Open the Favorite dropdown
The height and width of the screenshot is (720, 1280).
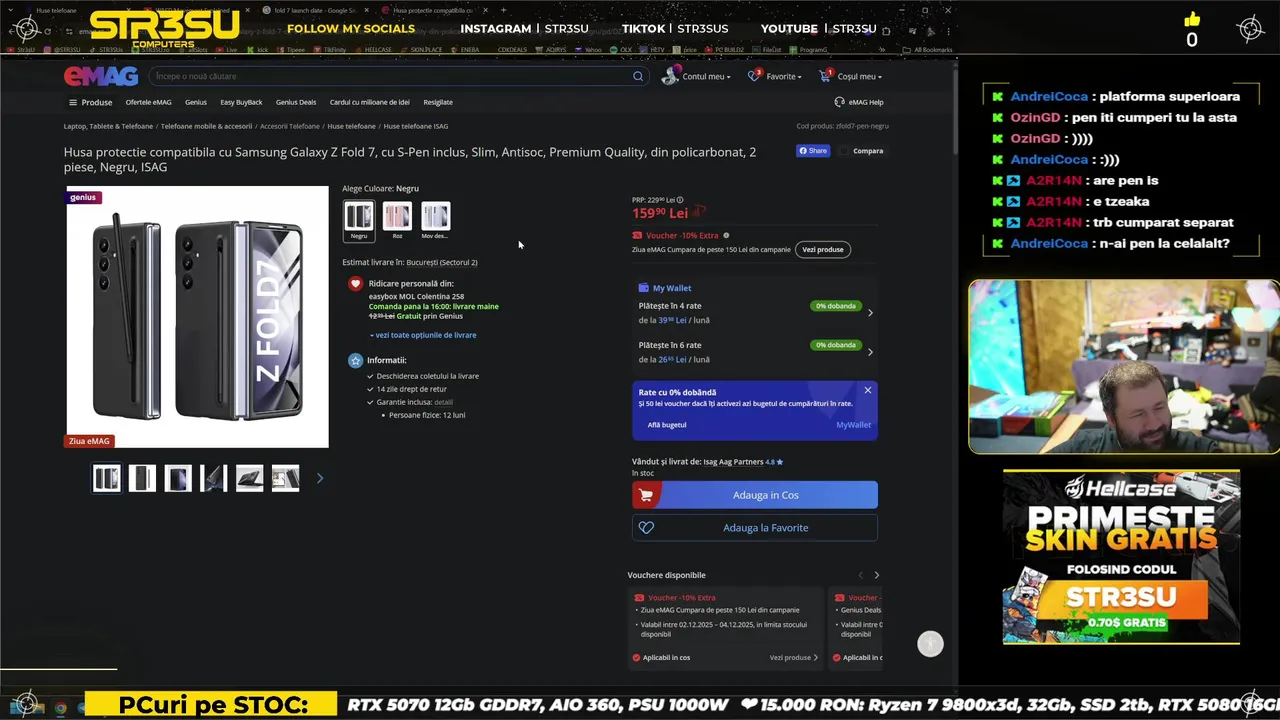pyautogui.click(x=774, y=76)
